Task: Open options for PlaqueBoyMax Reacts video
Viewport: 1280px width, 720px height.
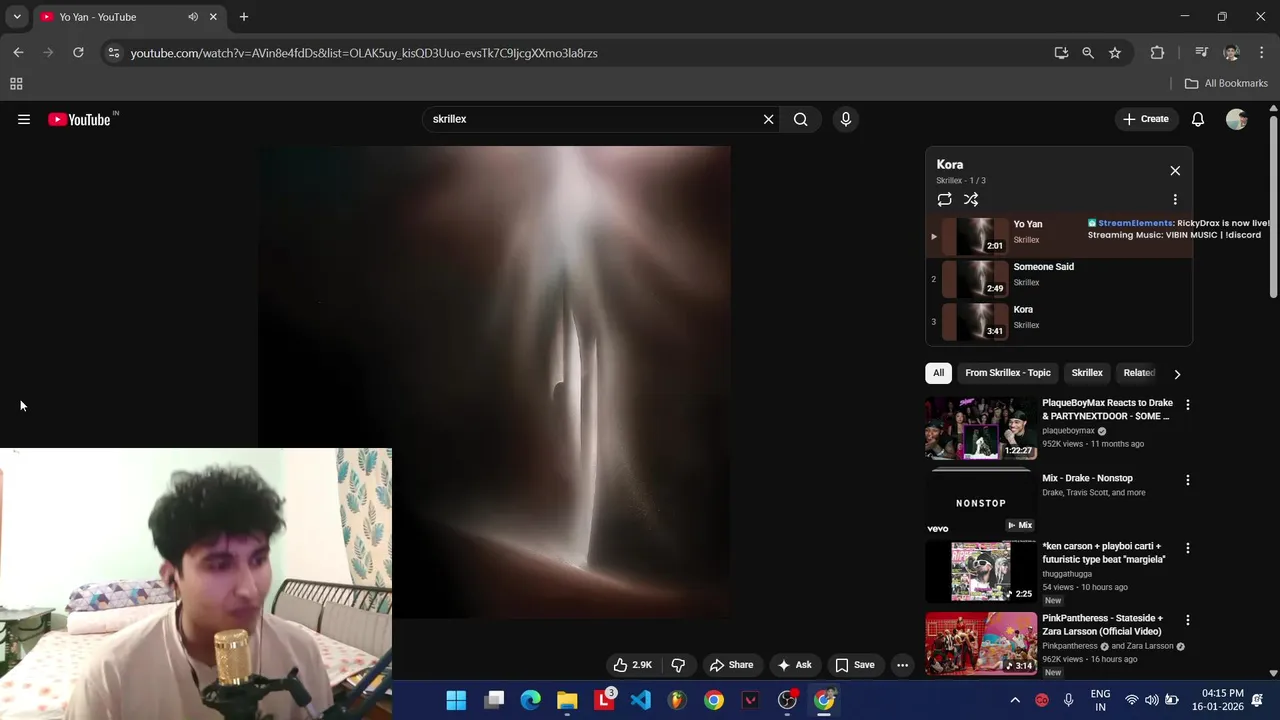Action: tap(1187, 404)
